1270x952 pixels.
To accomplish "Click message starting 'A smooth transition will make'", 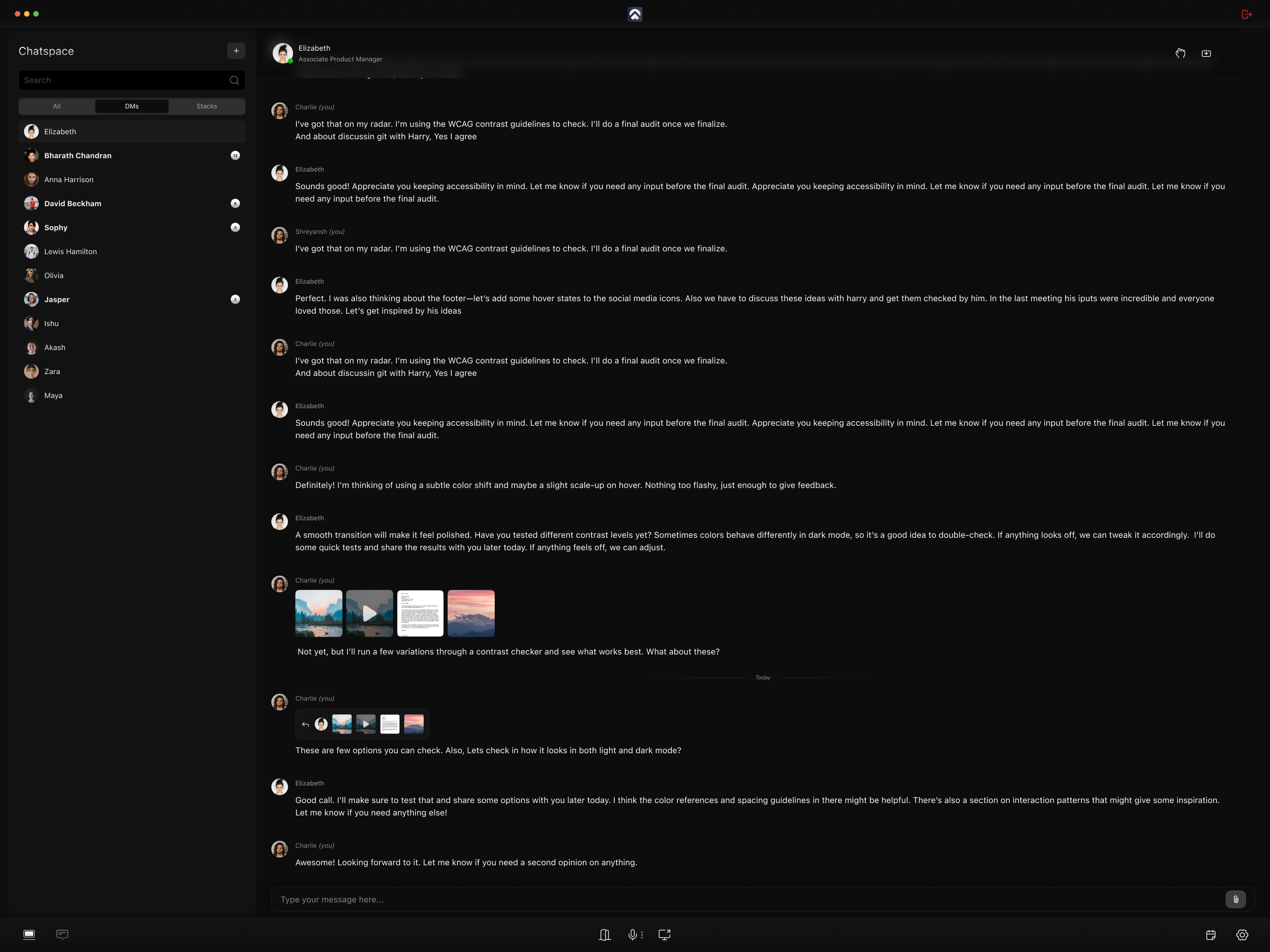I will pyautogui.click(x=755, y=541).
